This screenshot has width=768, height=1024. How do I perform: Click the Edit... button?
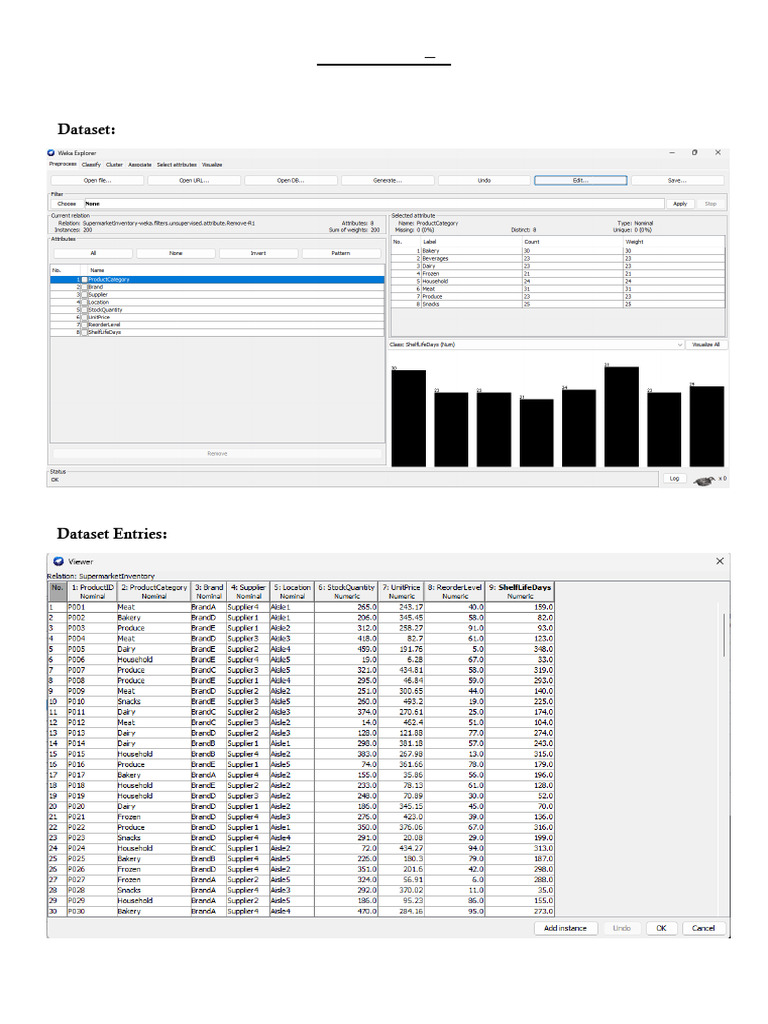pos(581,180)
